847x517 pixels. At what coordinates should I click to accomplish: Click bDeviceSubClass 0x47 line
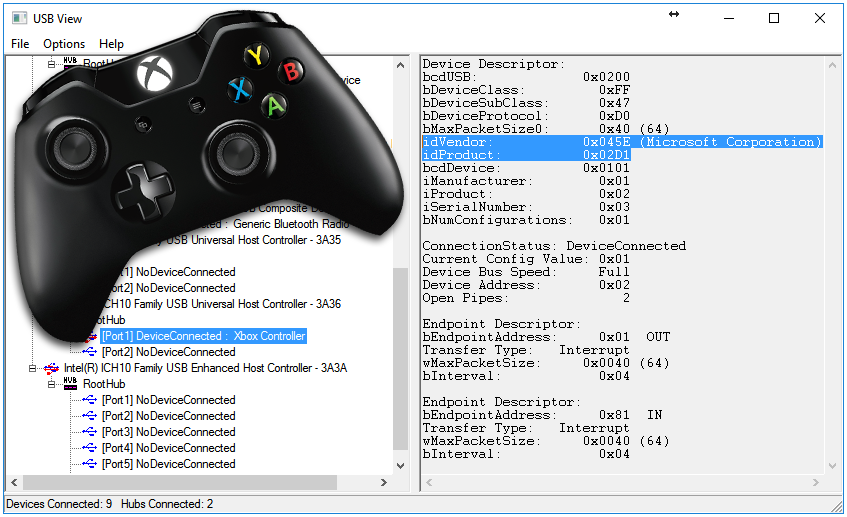pos(526,103)
